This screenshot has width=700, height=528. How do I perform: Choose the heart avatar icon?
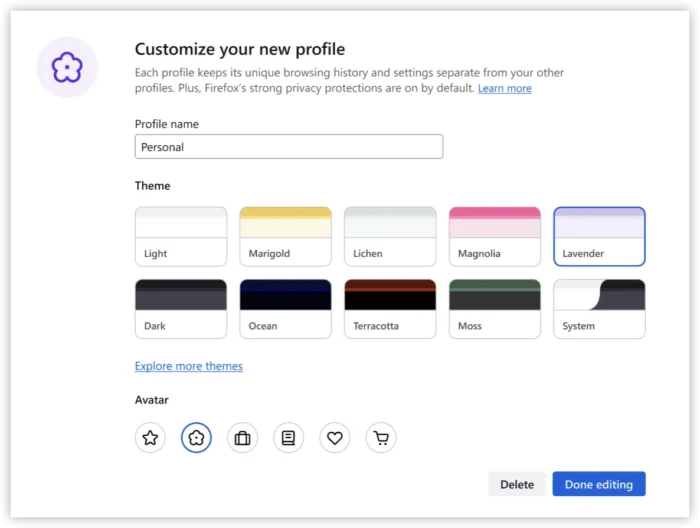335,437
